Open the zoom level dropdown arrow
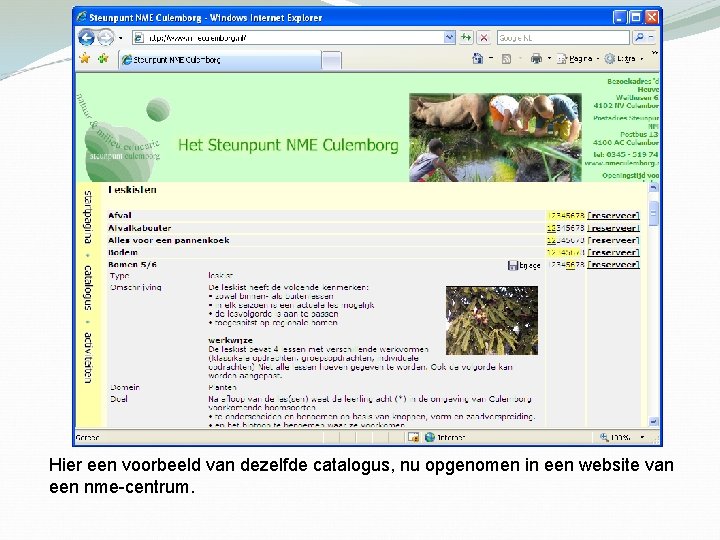Image resolution: width=720 pixels, height=540 pixels. pos(642,438)
